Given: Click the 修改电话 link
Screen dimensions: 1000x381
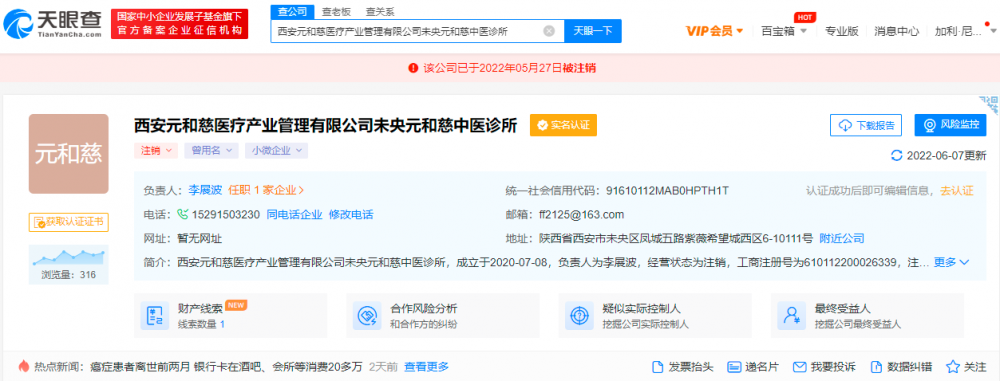Looking at the screenshot, I should tap(351, 214).
